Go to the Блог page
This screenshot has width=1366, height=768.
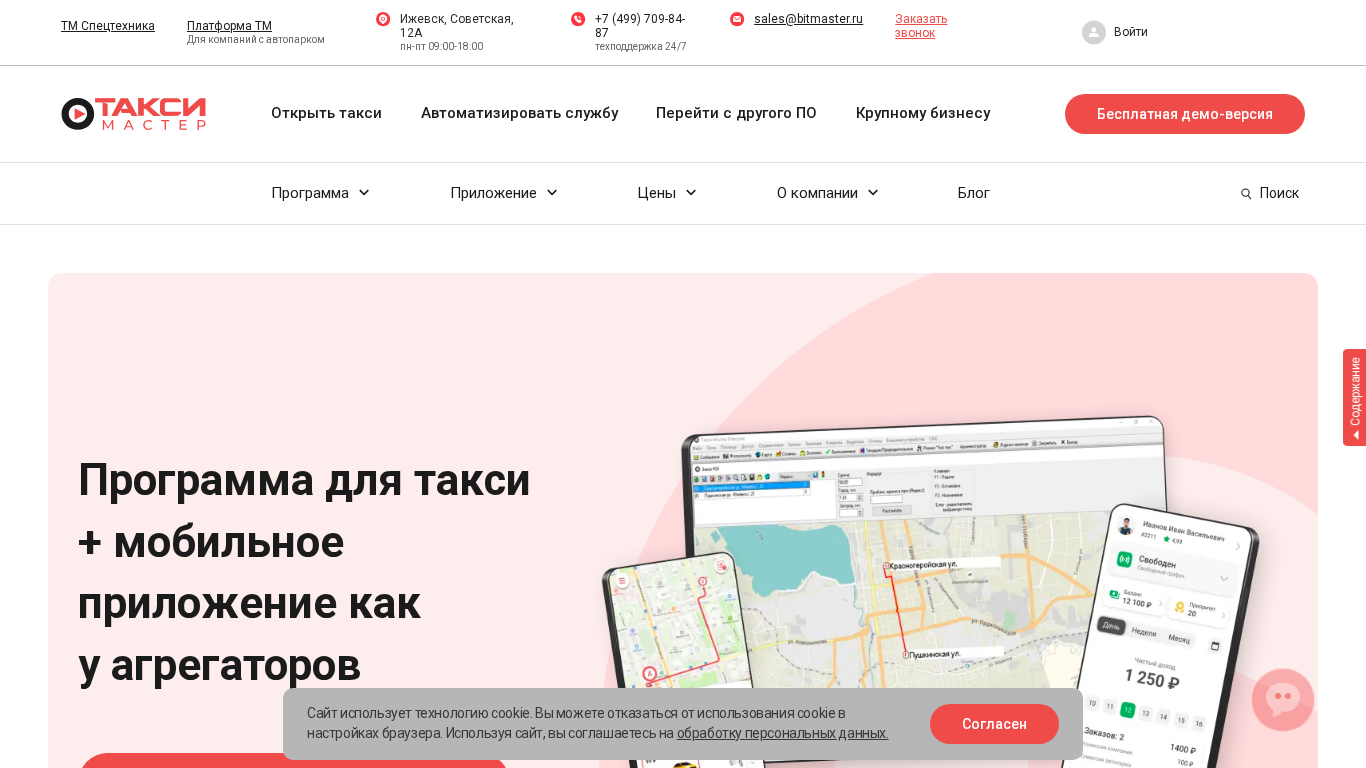[x=974, y=193]
